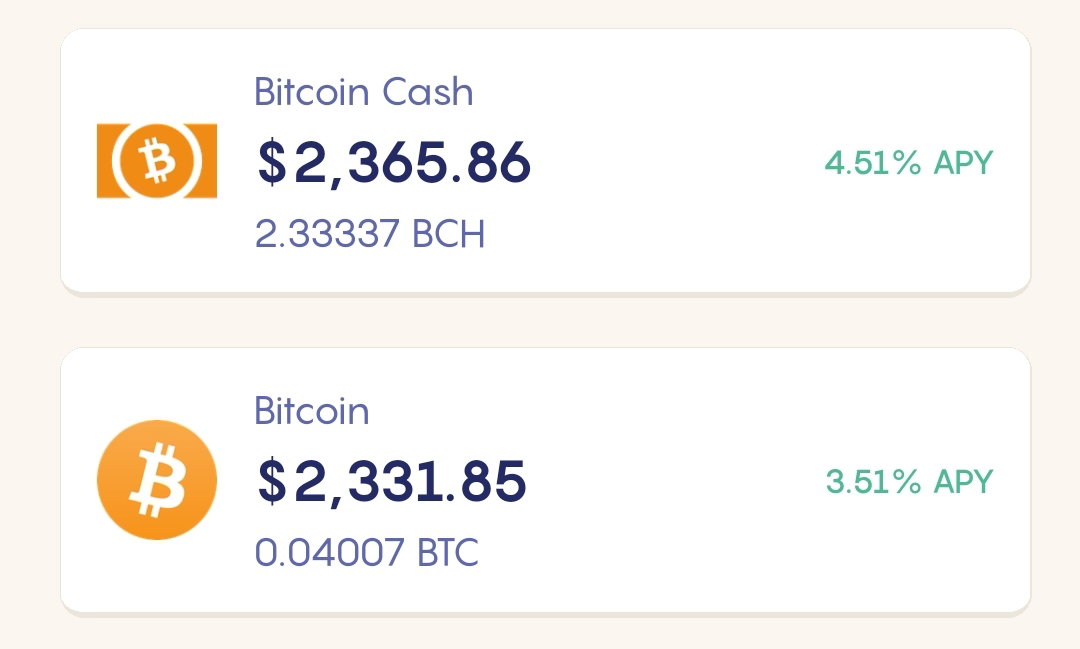Click the blank background between the two cards
This screenshot has width=1080, height=649.
click(544, 322)
